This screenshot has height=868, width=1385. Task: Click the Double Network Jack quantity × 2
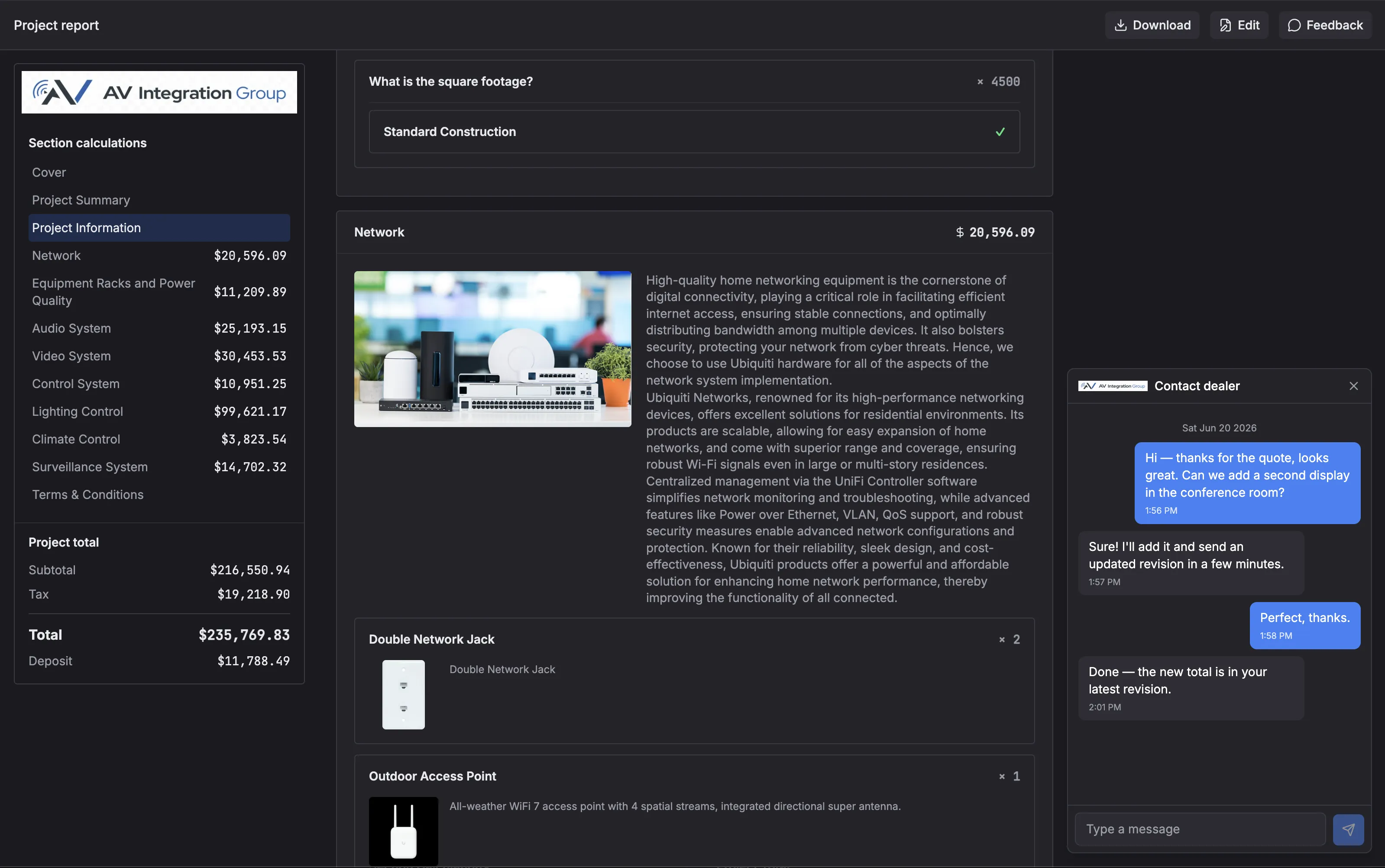click(1009, 639)
